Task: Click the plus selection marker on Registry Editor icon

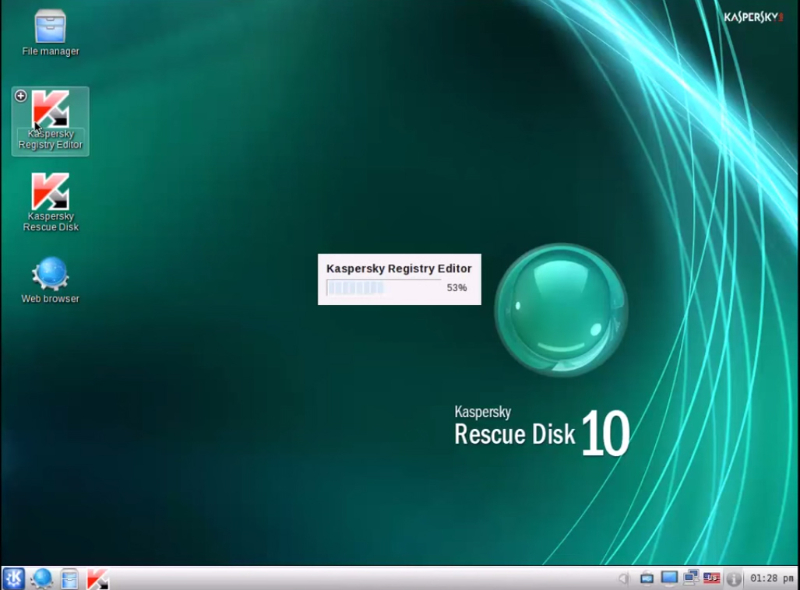Action: [21, 96]
